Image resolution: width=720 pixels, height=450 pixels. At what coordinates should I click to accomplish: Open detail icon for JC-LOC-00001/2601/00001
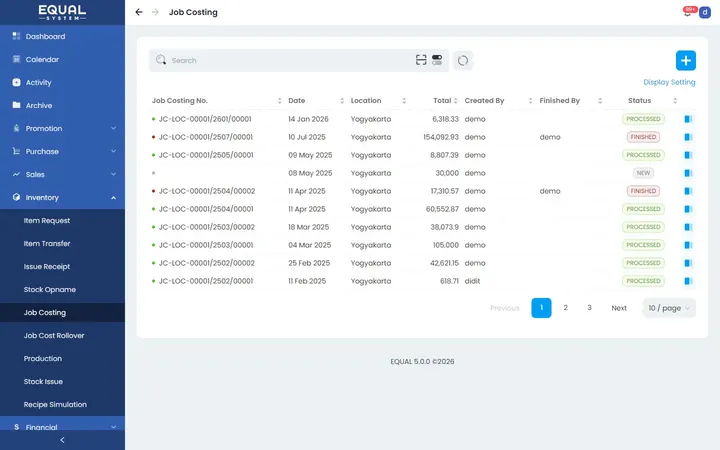pos(688,119)
